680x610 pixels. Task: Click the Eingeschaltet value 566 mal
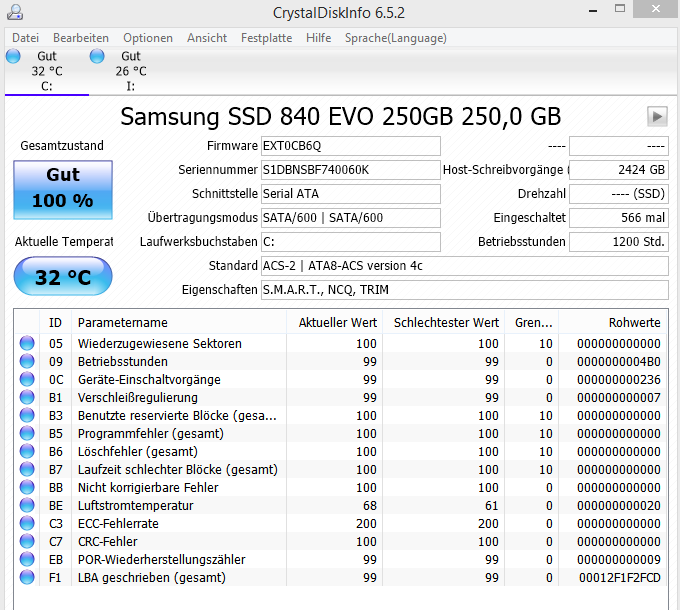click(x=619, y=218)
